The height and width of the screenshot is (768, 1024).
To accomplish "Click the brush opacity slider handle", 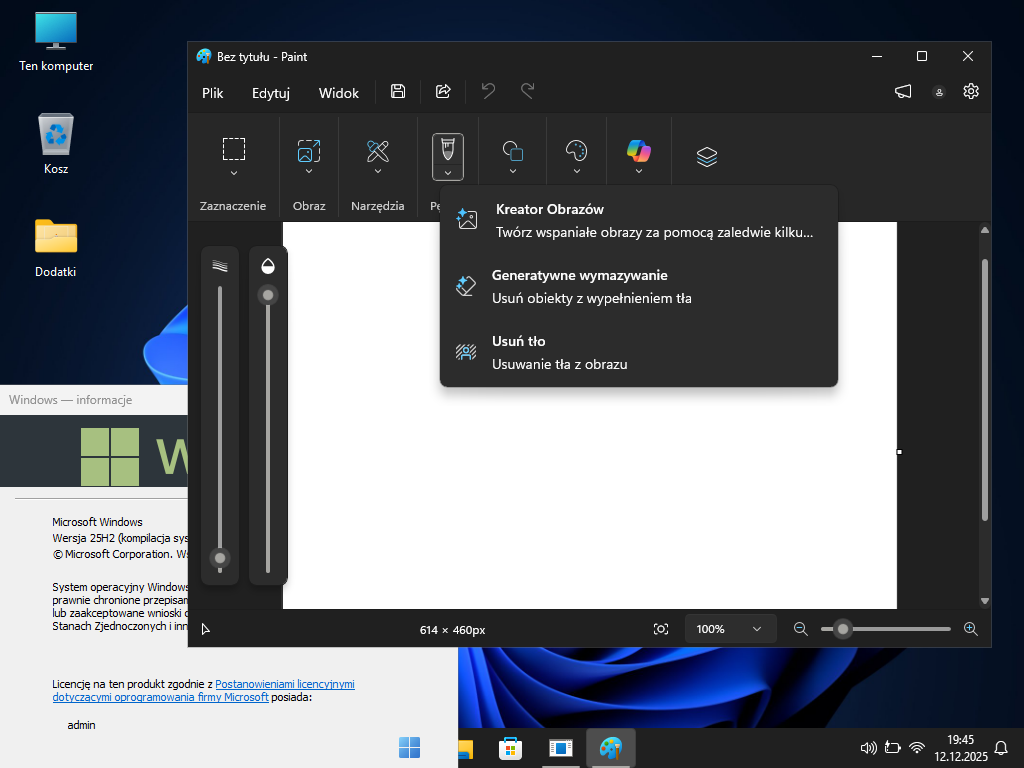I will coord(267,295).
